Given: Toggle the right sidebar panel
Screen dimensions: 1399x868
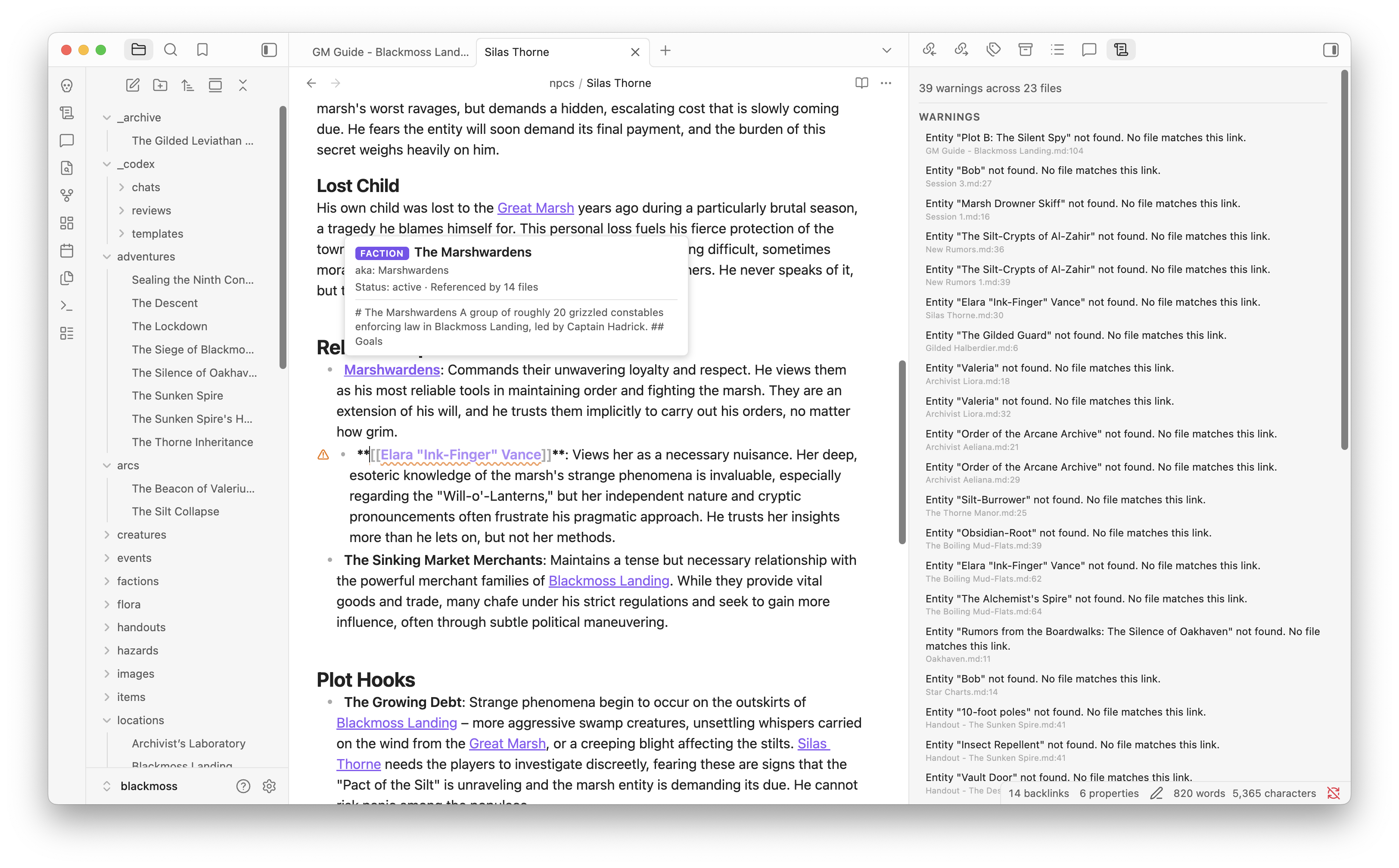Looking at the screenshot, I should point(1331,50).
